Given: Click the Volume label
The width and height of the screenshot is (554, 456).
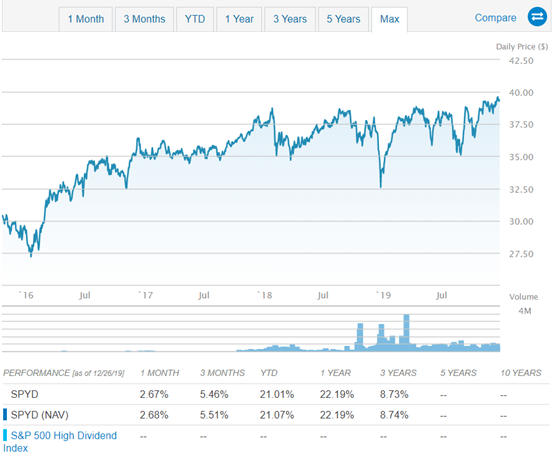Looking at the screenshot, I should coord(523,297).
